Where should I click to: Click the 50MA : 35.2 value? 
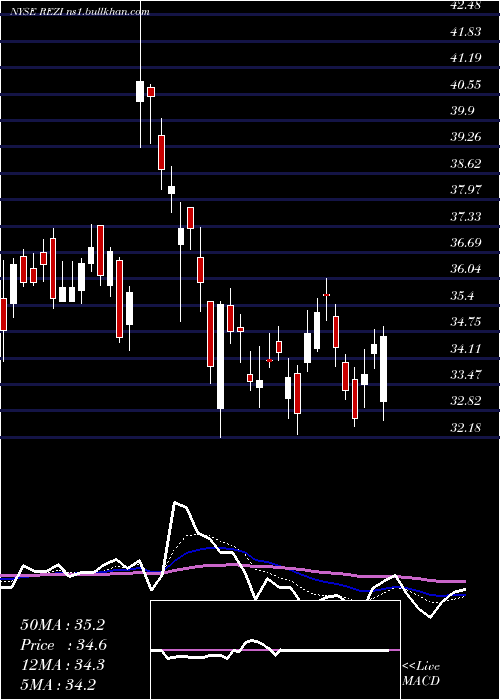(x=62, y=625)
